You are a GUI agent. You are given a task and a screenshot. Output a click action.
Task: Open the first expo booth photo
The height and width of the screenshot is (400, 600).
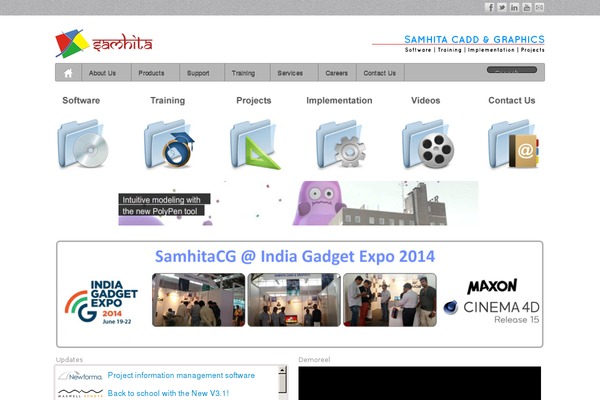199,300
